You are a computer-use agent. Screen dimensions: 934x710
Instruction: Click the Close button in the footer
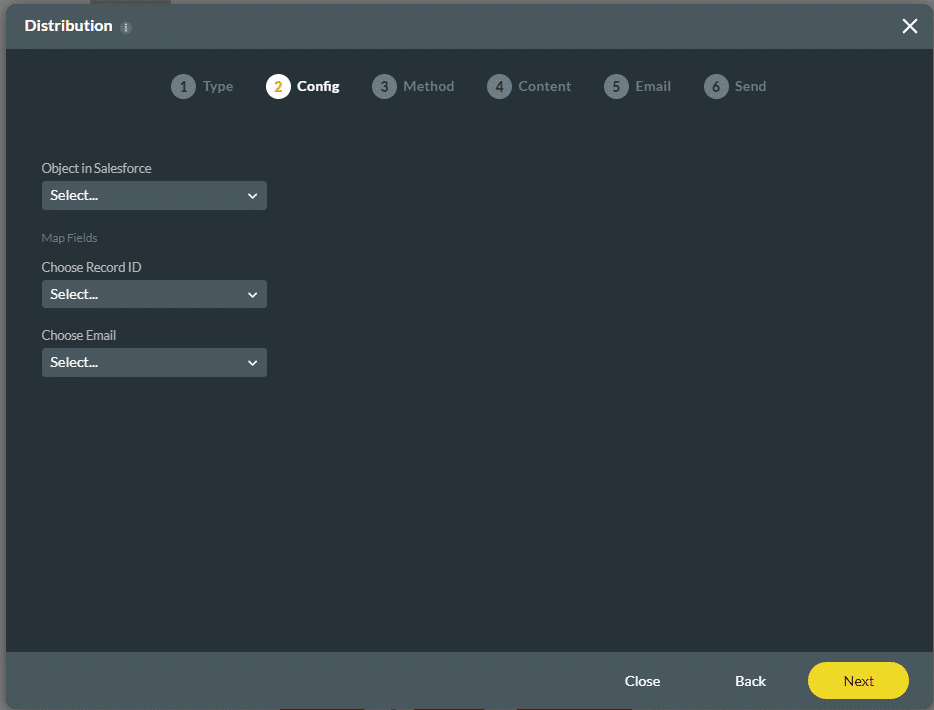[642, 681]
